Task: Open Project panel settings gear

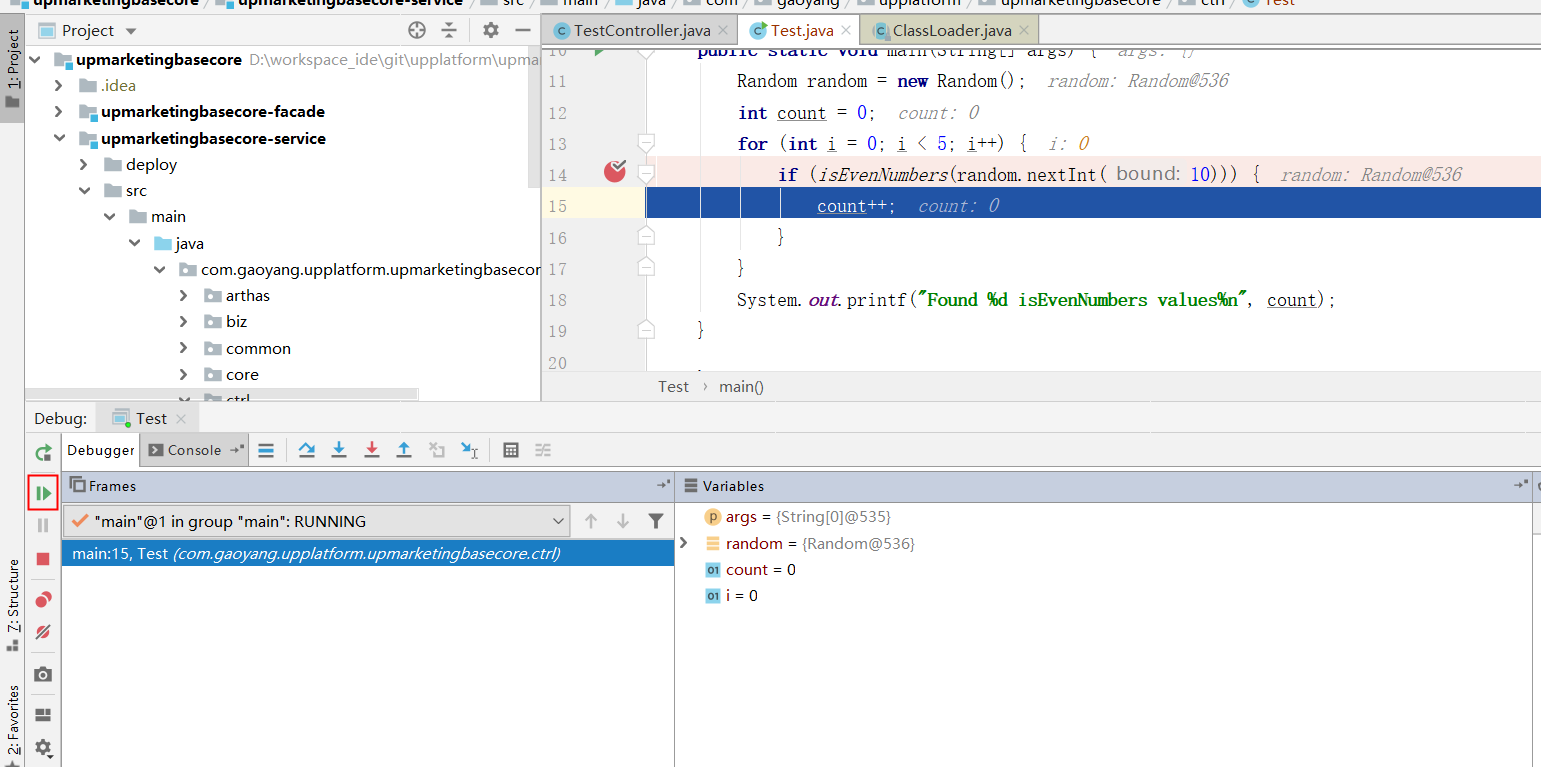Action: 490,30
